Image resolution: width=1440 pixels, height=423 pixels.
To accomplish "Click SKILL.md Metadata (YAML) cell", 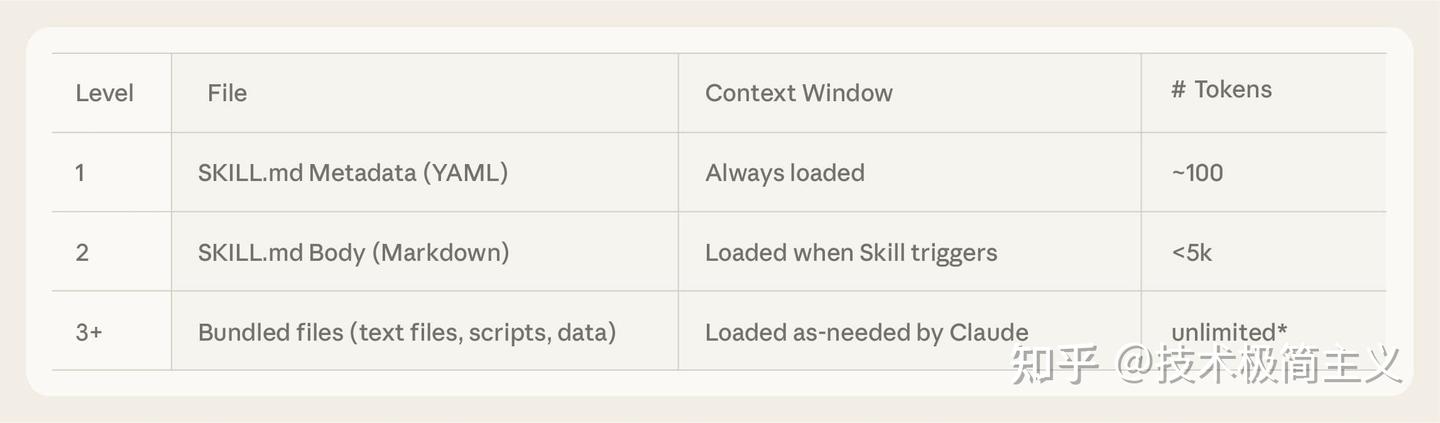I will pyautogui.click(x=352, y=173).
